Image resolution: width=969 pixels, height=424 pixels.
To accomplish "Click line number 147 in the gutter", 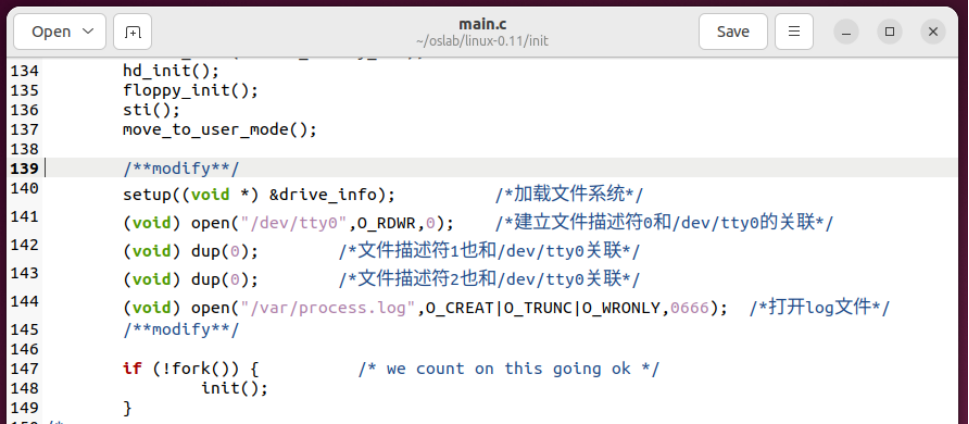I will [x=24, y=369].
